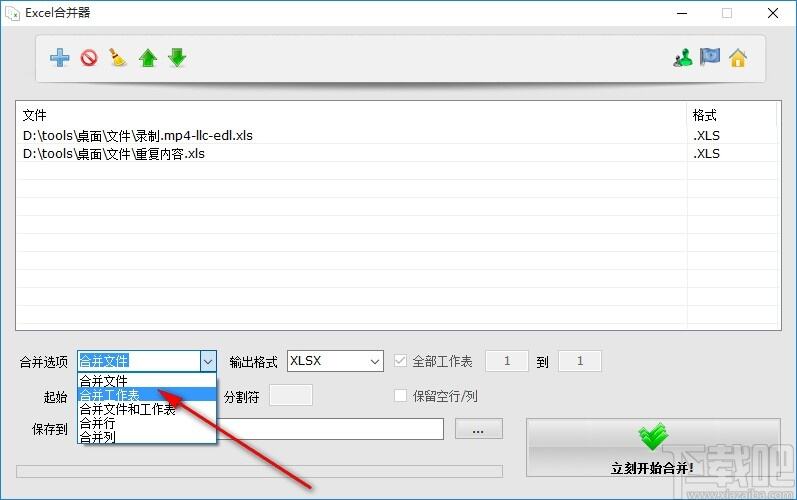Click the Excel合并器 app icon in title bar
This screenshot has height=500, width=797.
click(12, 13)
